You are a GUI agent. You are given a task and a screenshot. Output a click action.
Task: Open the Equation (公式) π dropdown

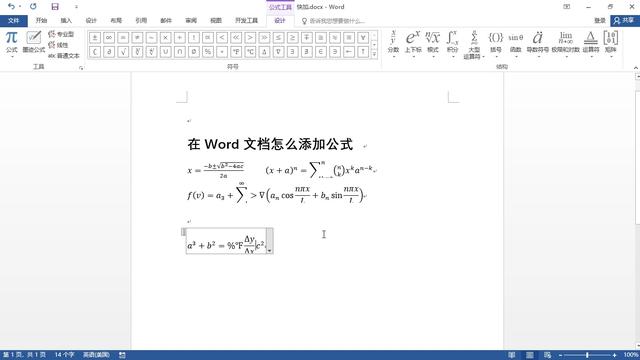11,43
